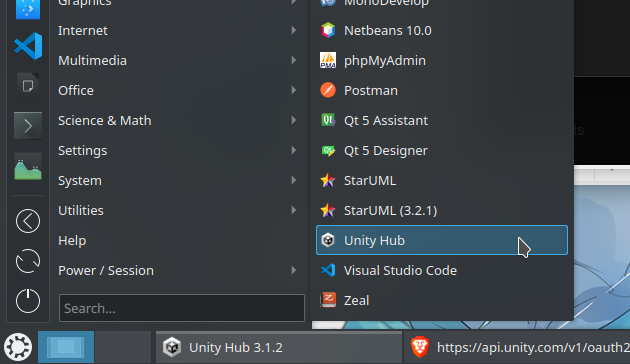Open the Settings category
The image size is (630, 364).
click(x=178, y=151)
